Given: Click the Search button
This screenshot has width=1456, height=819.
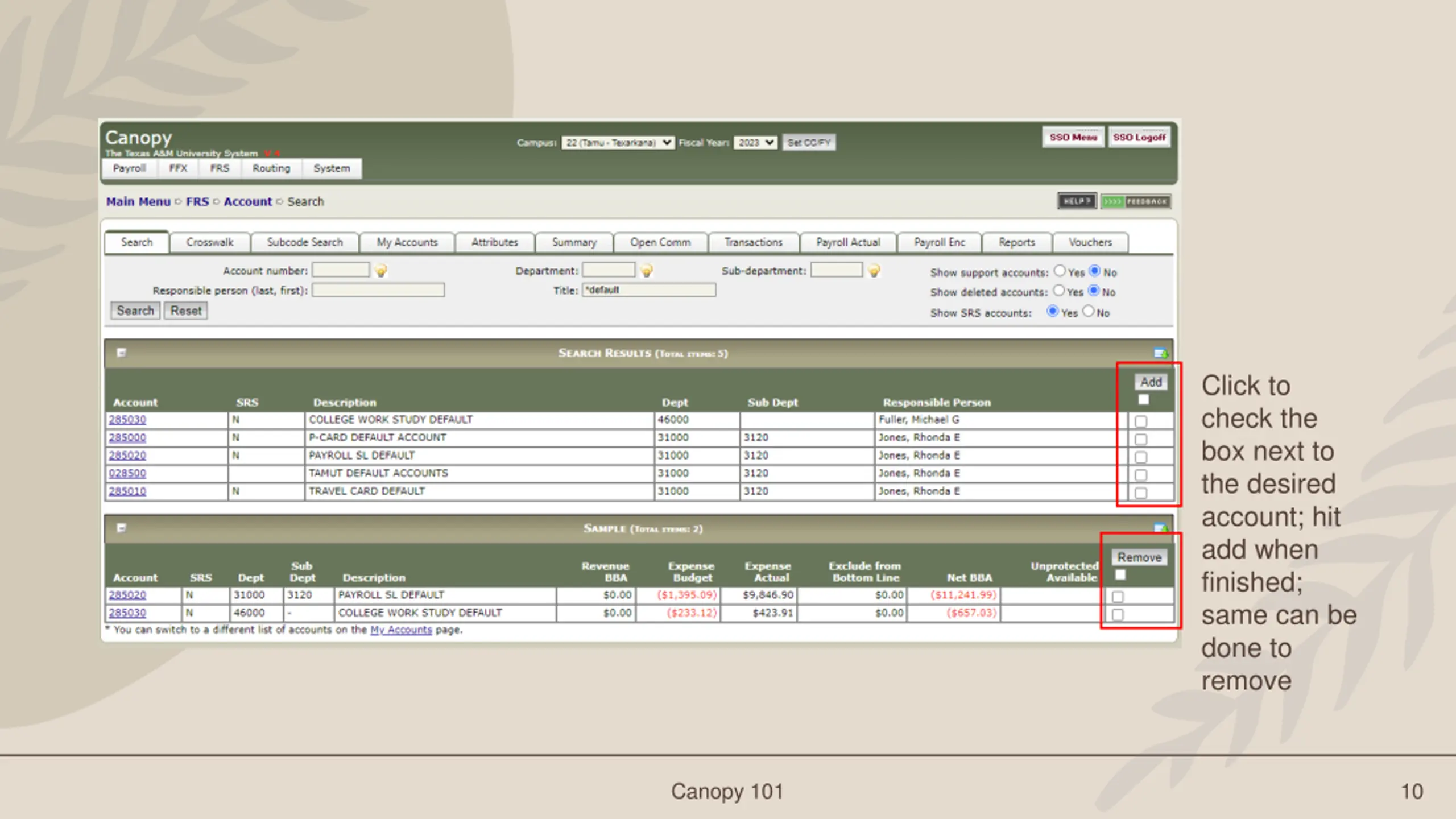Looking at the screenshot, I should click(135, 311).
